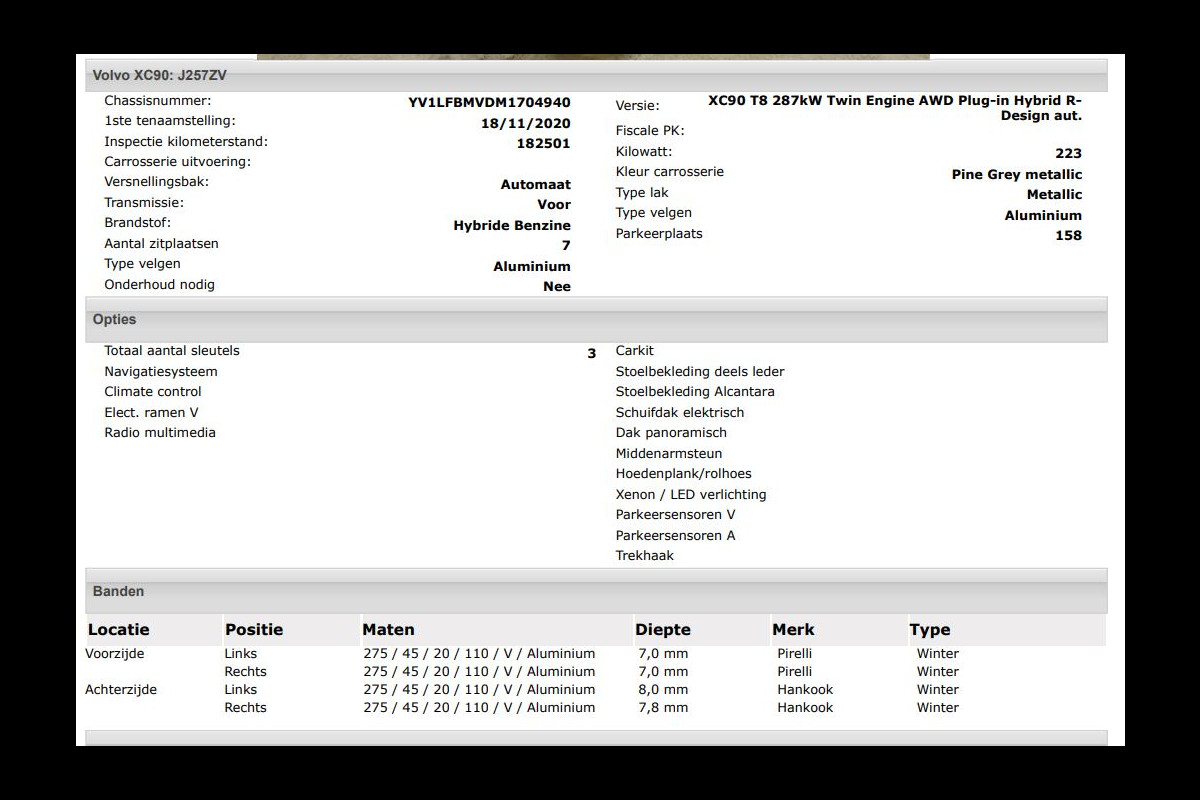This screenshot has height=800, width=1200.
Task: Click the Pine Grey metallic color value
Action: point(1016,174)
